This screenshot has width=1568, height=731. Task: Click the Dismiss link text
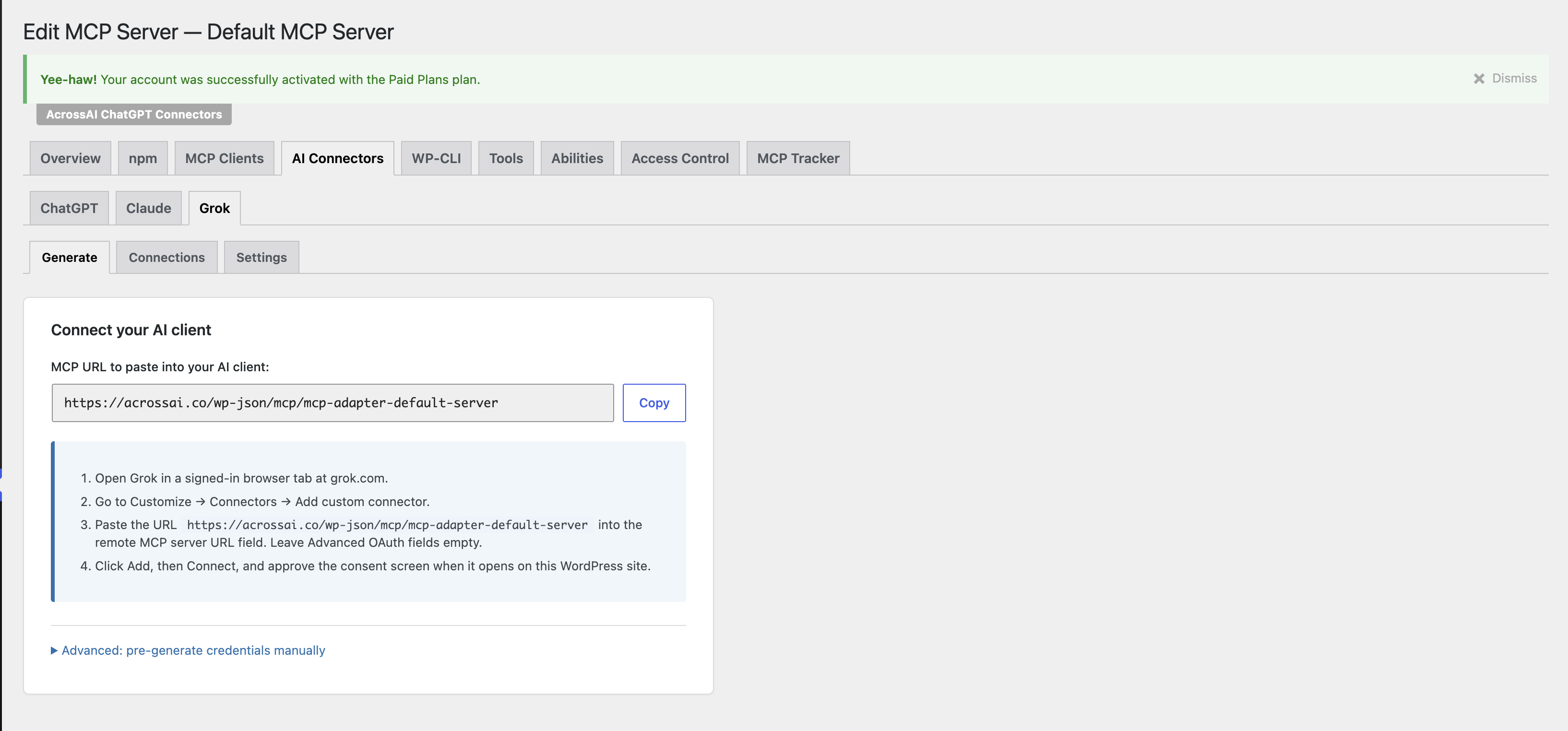click(x=1514, y=79)
